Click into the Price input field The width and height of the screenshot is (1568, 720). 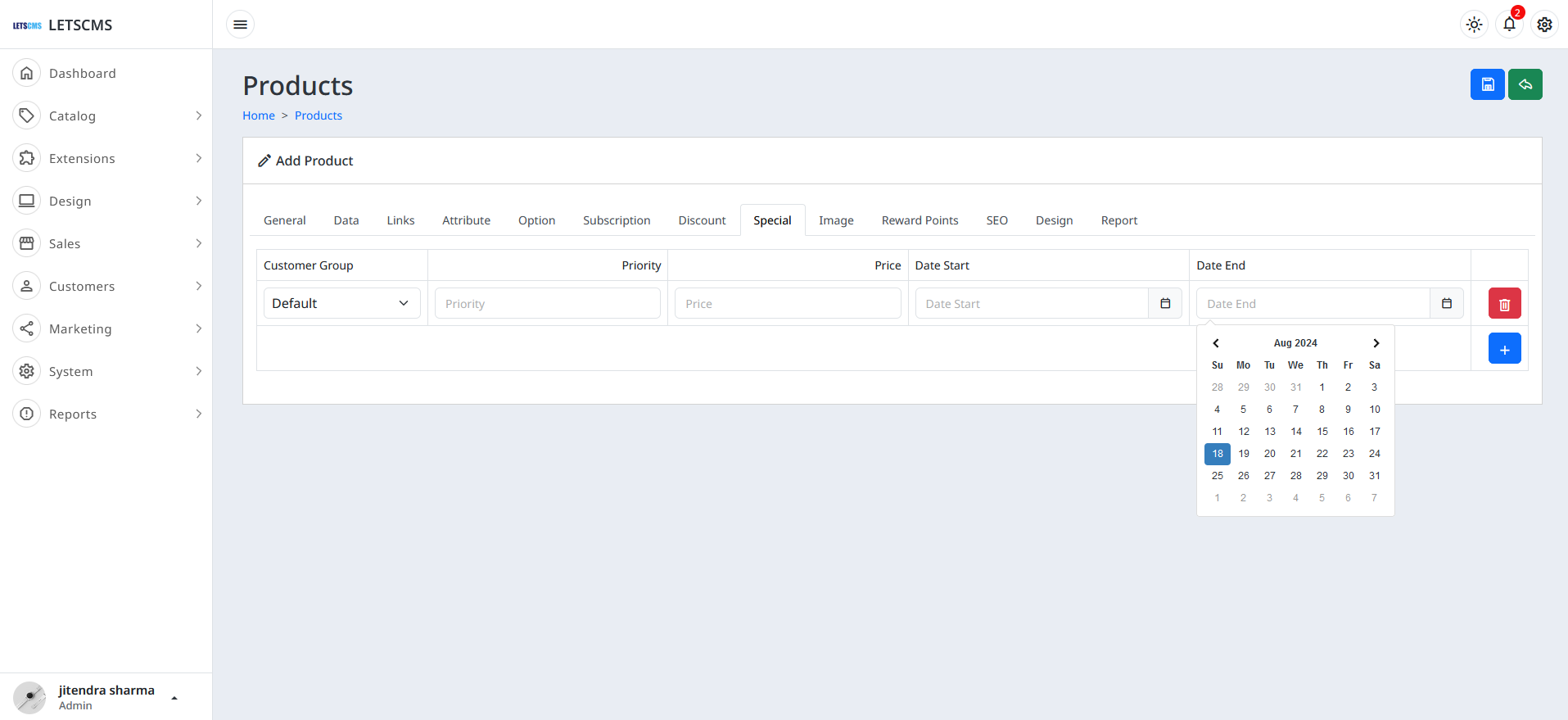coord(787,304)
